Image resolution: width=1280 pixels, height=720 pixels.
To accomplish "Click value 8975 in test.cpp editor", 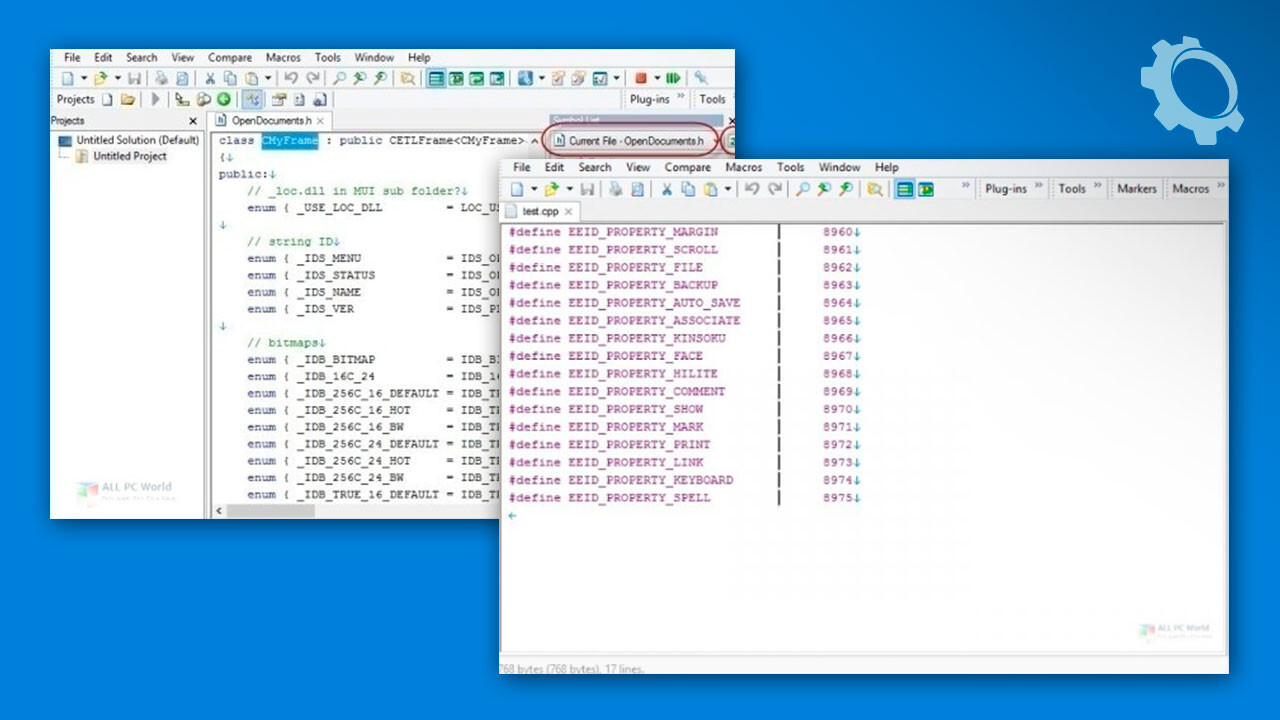I will [838, 498].
